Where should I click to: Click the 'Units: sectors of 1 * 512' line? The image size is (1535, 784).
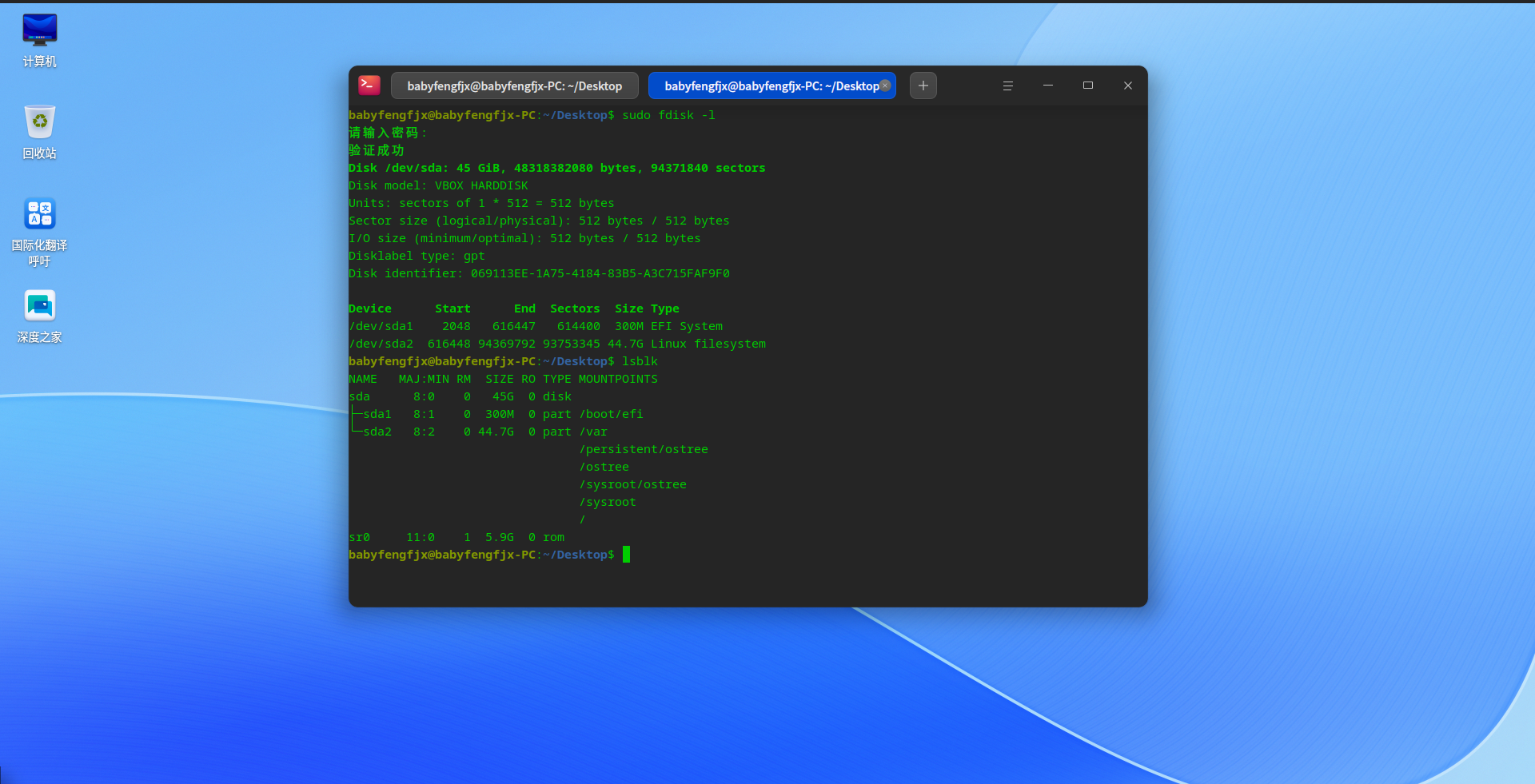click(x=481, y=203)
